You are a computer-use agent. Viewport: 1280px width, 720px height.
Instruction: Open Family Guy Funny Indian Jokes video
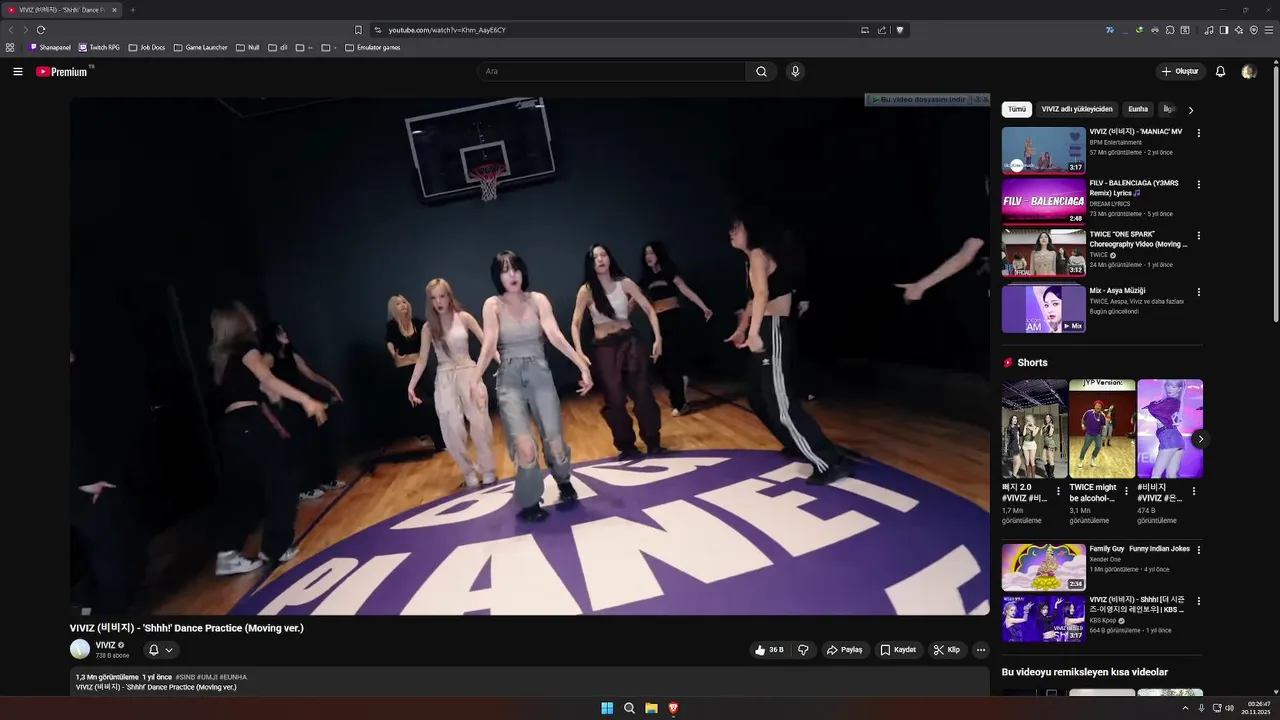[x=1043, y=567]
